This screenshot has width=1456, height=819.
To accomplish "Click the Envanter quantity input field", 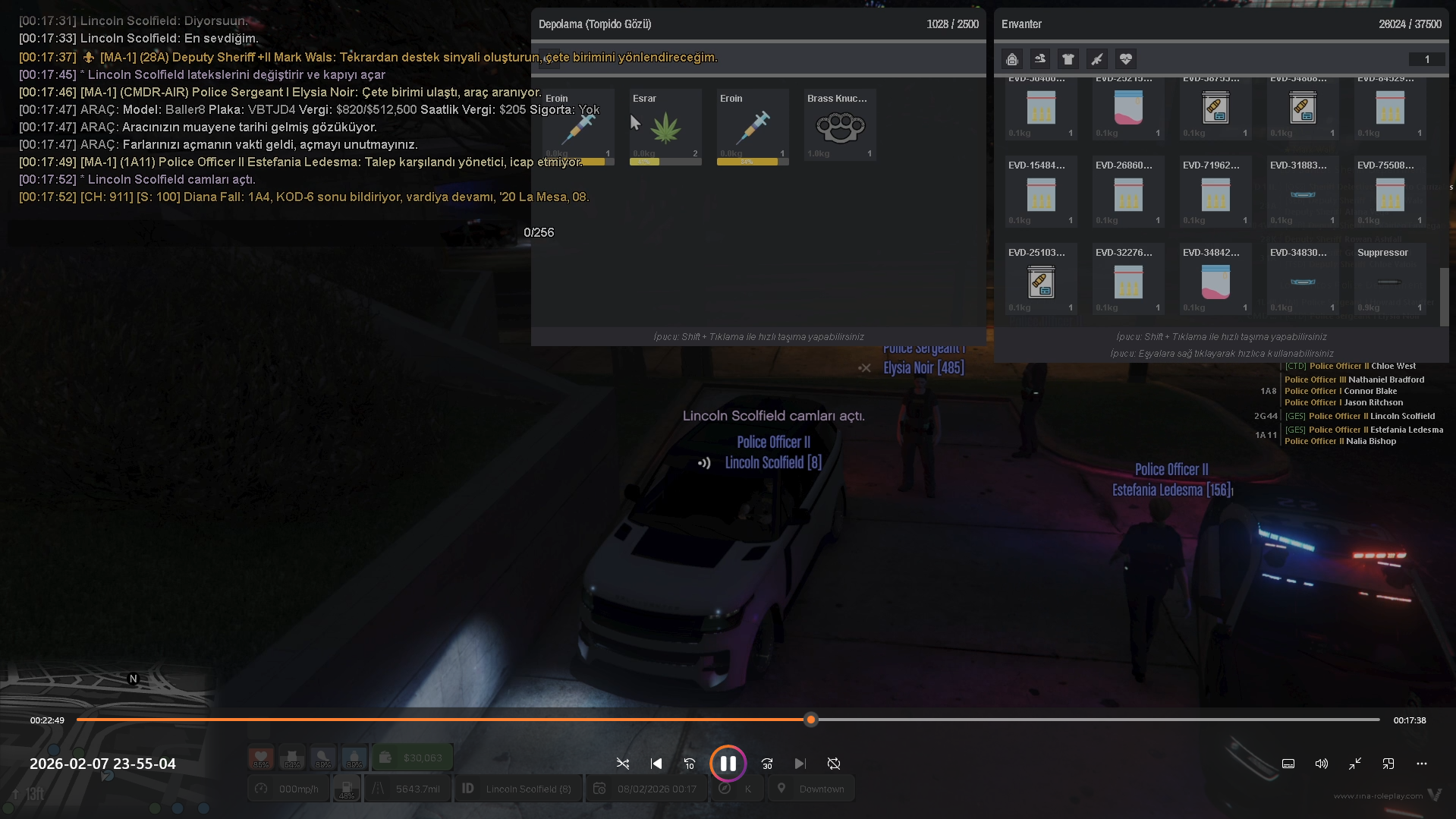I will [x=1426, y=59].
